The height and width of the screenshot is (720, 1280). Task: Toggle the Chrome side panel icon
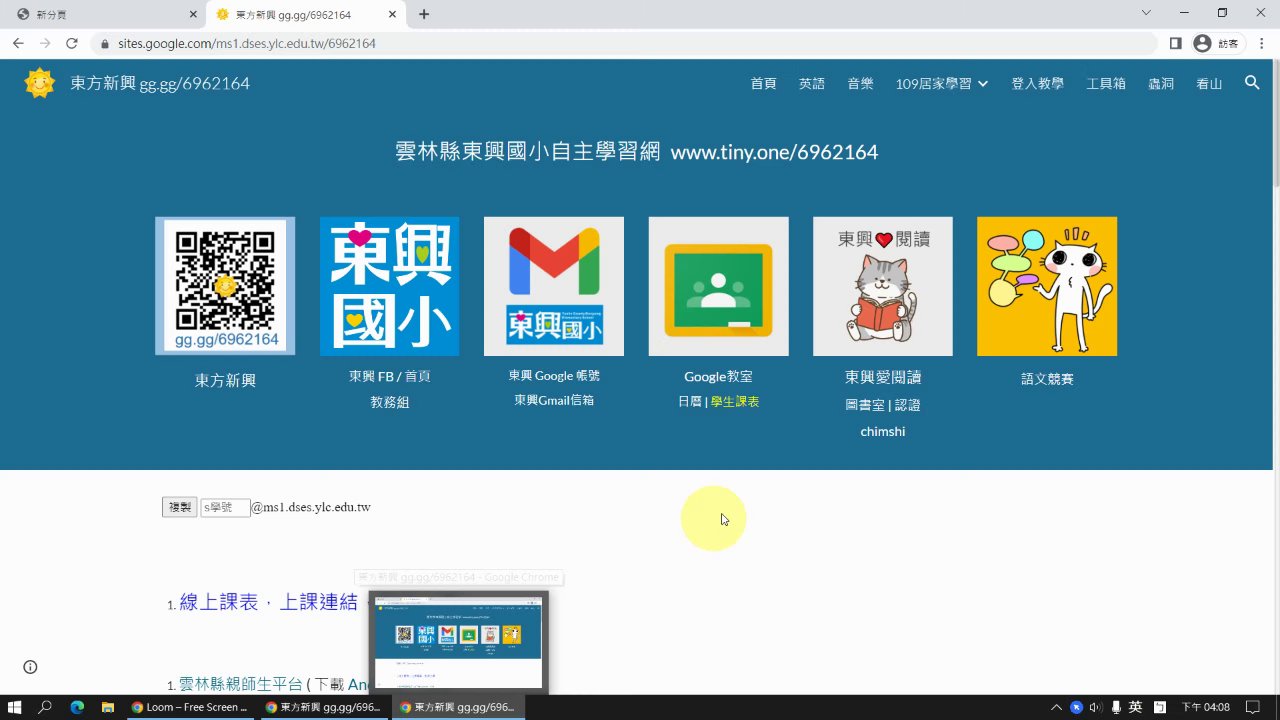(1176, 43)
